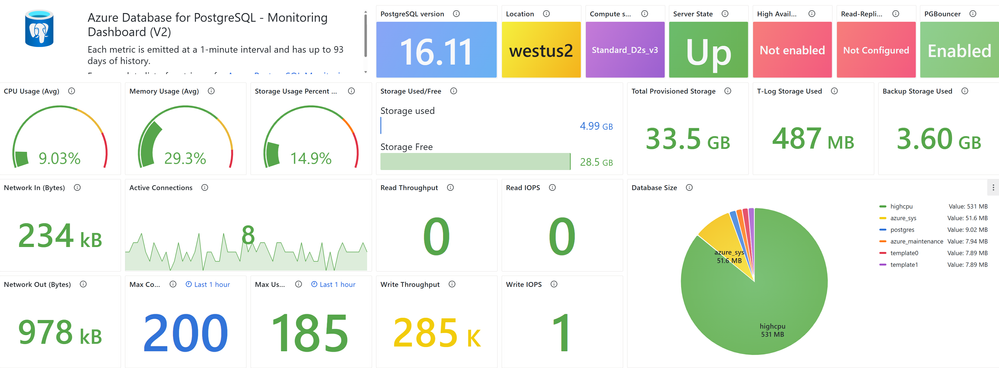
Task: Click the Server State info icon
Action: [x=726, y=13]
